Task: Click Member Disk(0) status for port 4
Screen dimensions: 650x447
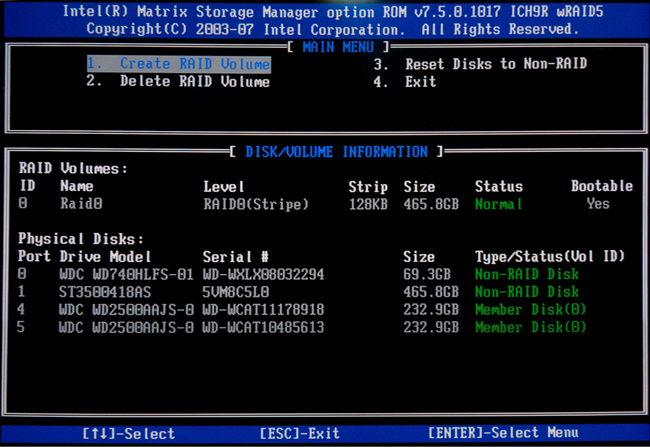Action: 531,310
